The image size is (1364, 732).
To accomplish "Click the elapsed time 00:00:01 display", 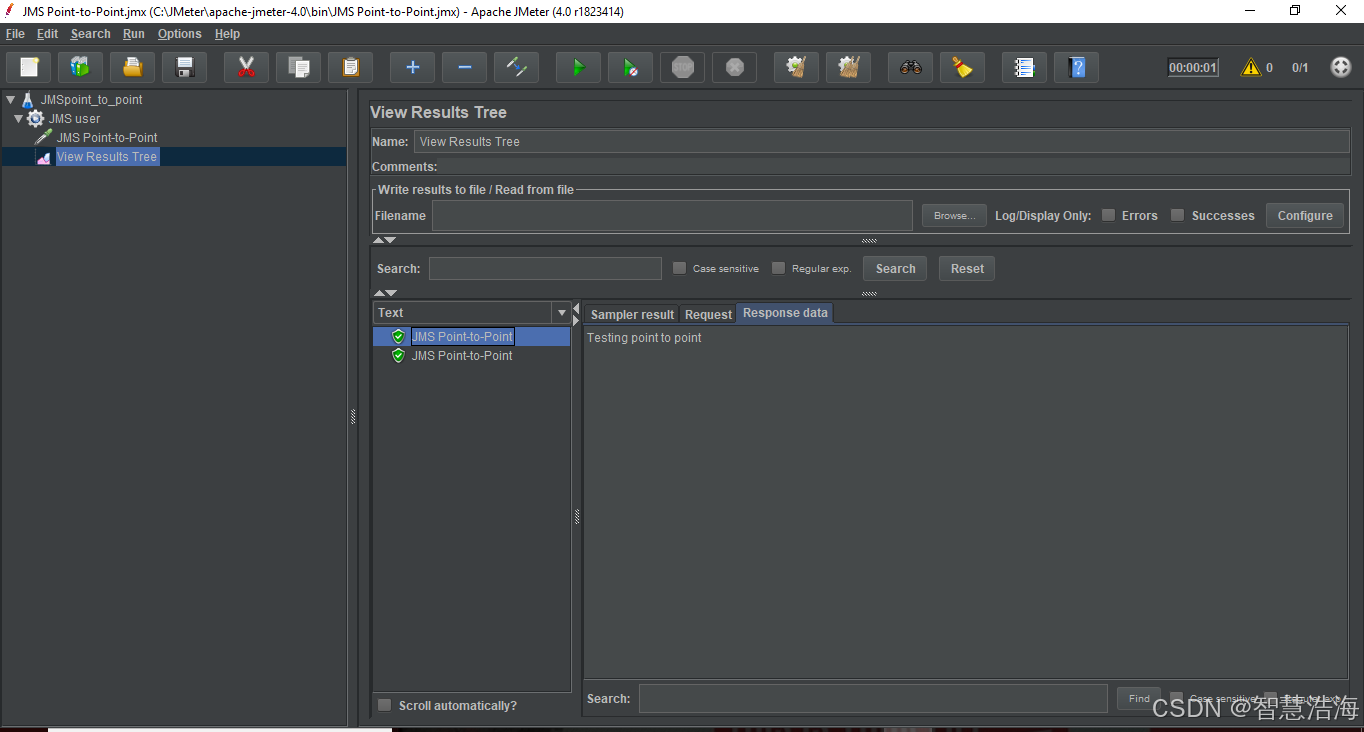I will pos(1193,68).
